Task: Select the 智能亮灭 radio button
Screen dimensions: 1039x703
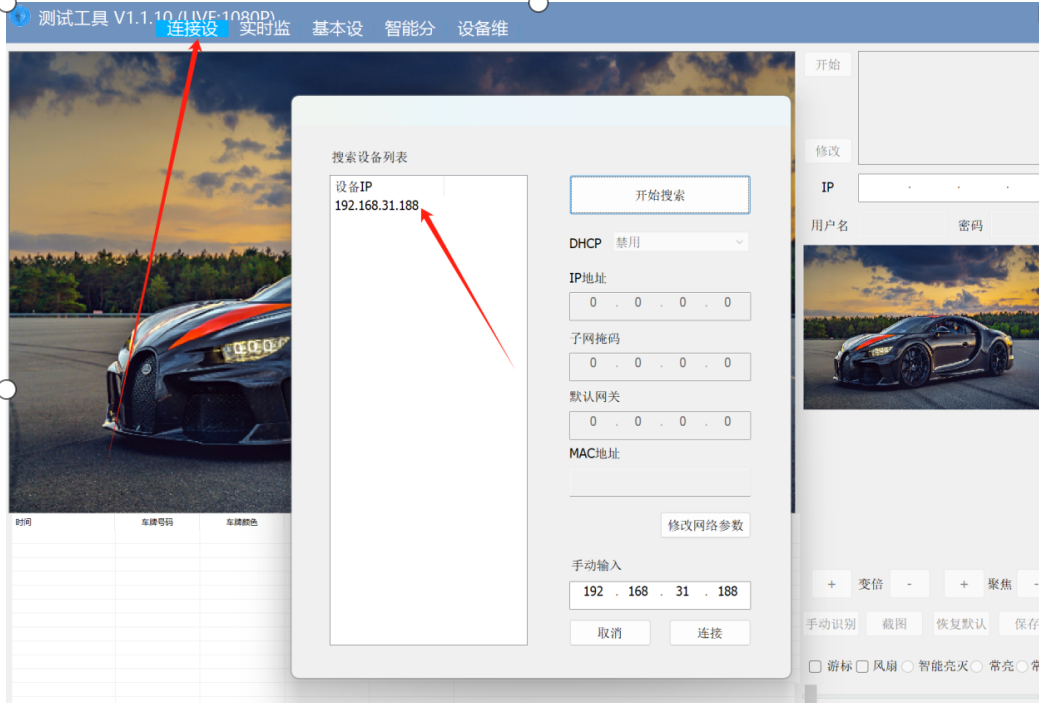Action: coord(908,667)
